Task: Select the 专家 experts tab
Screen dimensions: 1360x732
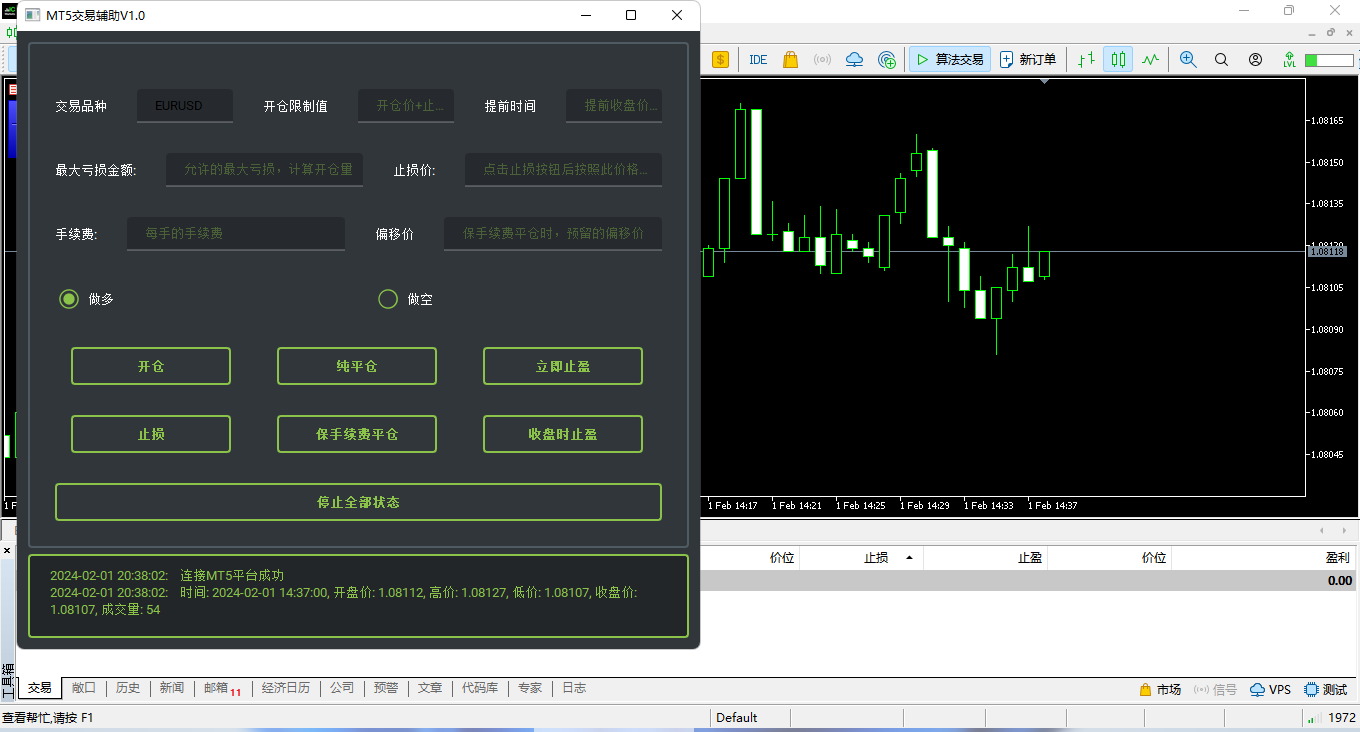Action: point(530,688)
